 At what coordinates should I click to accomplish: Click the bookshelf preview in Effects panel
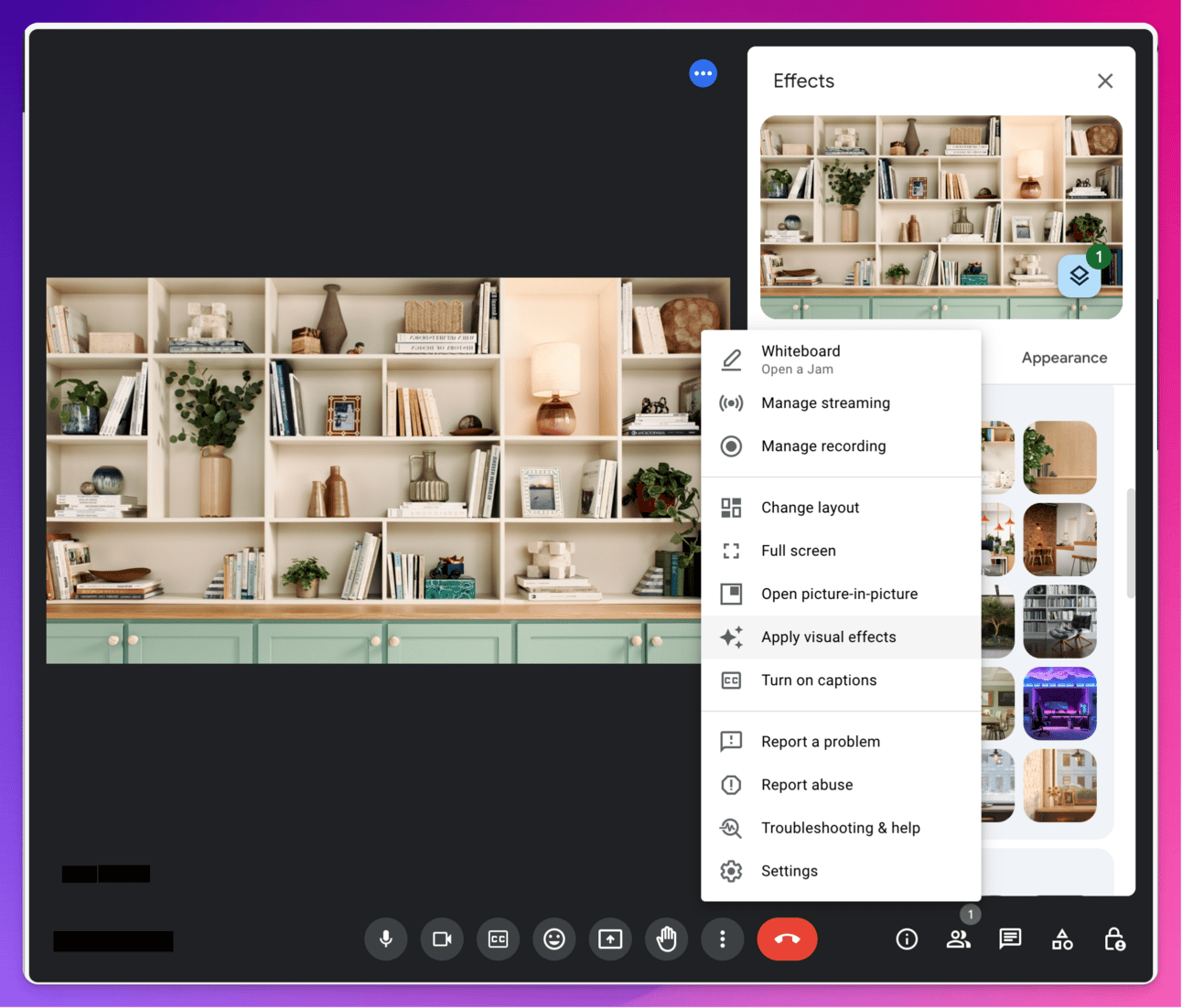(x=941, y=217)
